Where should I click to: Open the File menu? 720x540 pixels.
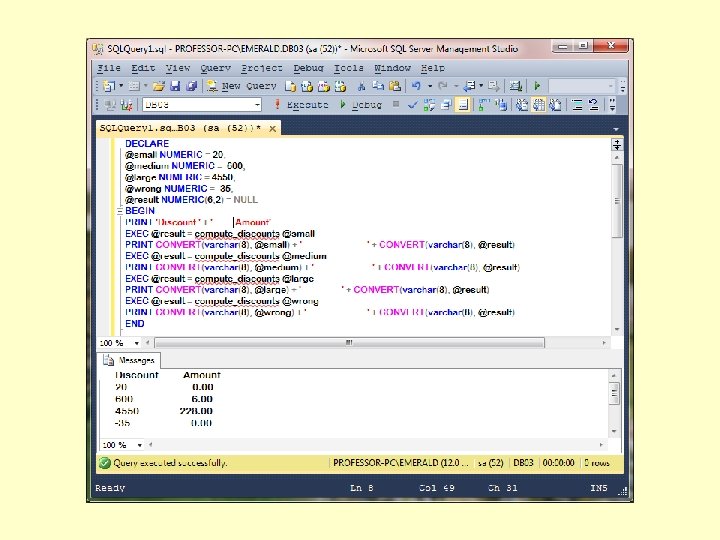pos(109,68)
